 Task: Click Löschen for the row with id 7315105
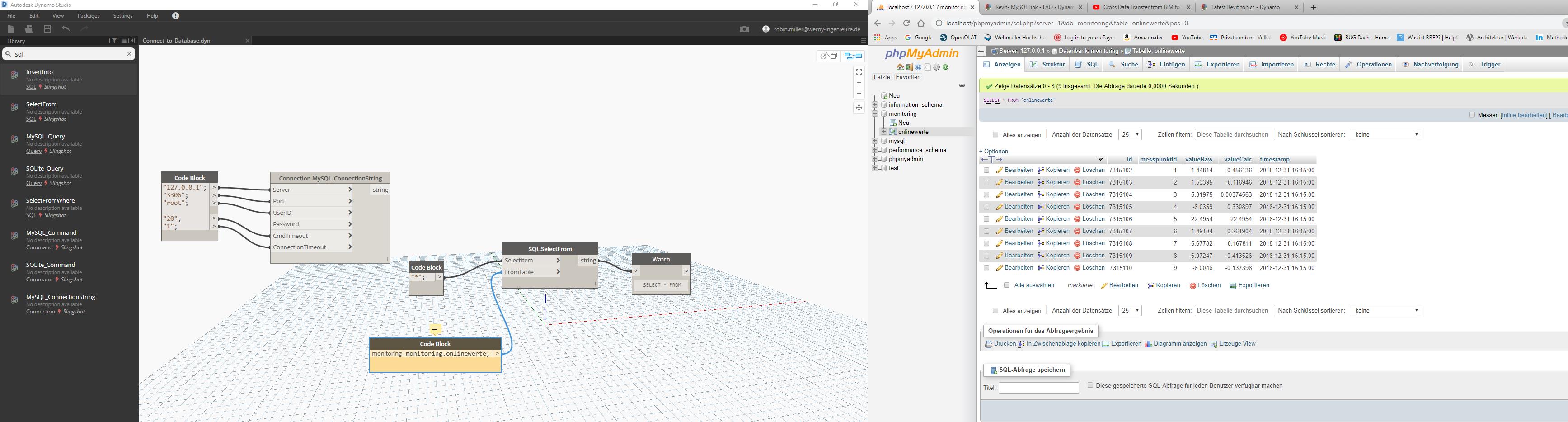tap(1089, 207)
